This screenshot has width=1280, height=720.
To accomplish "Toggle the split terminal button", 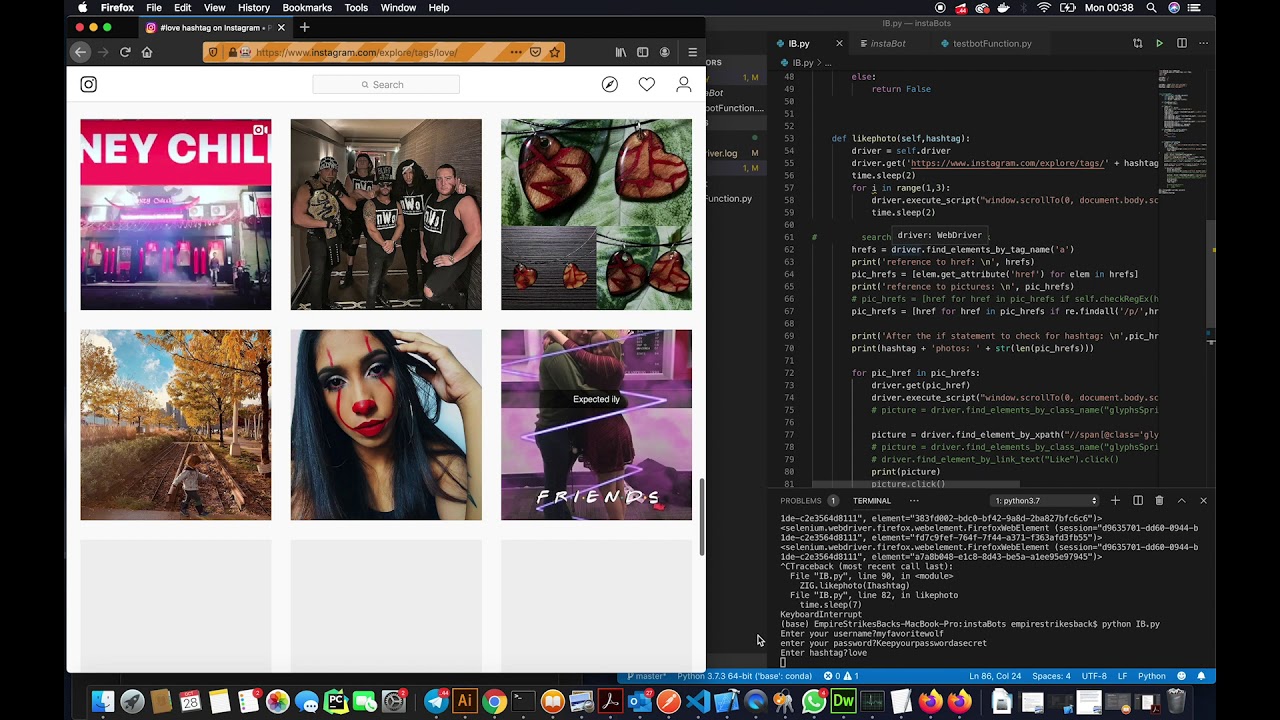I will 1137,500.
